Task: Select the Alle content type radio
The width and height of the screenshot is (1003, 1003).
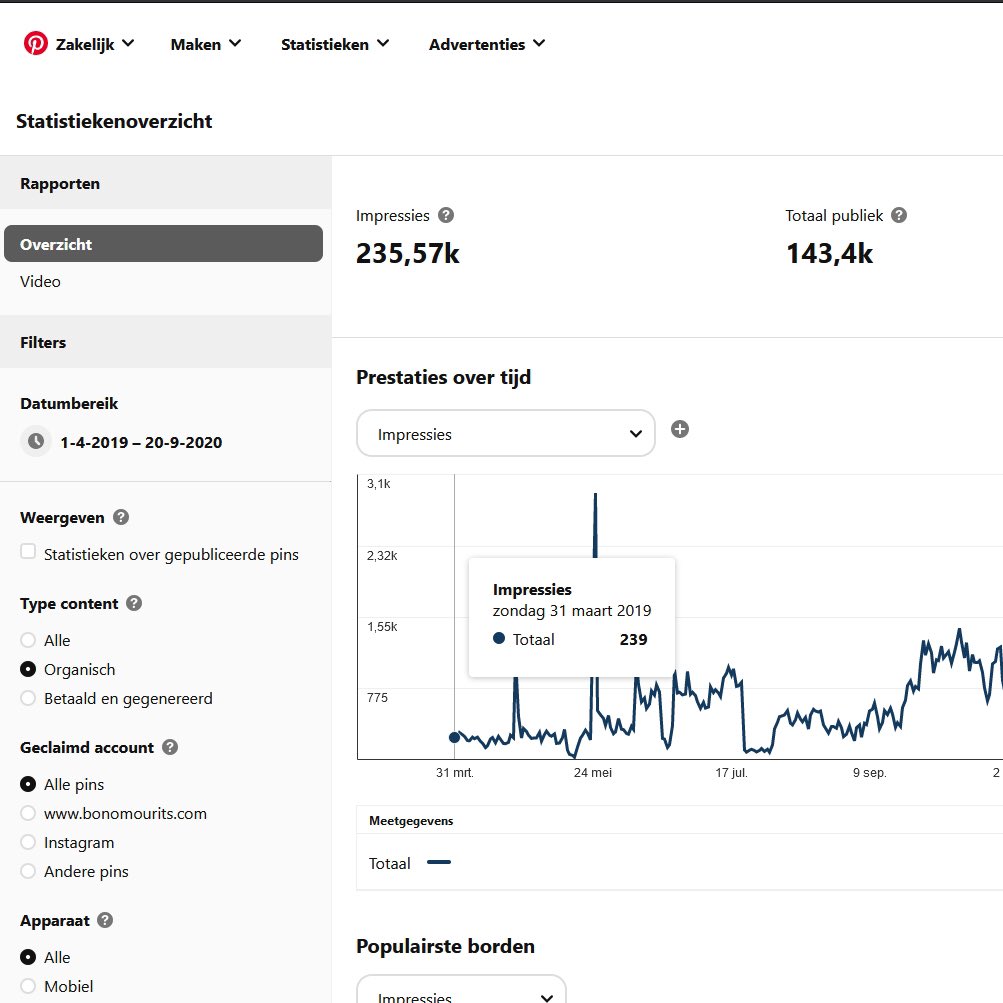Action: pyautogui.click(x=28, y=640)
